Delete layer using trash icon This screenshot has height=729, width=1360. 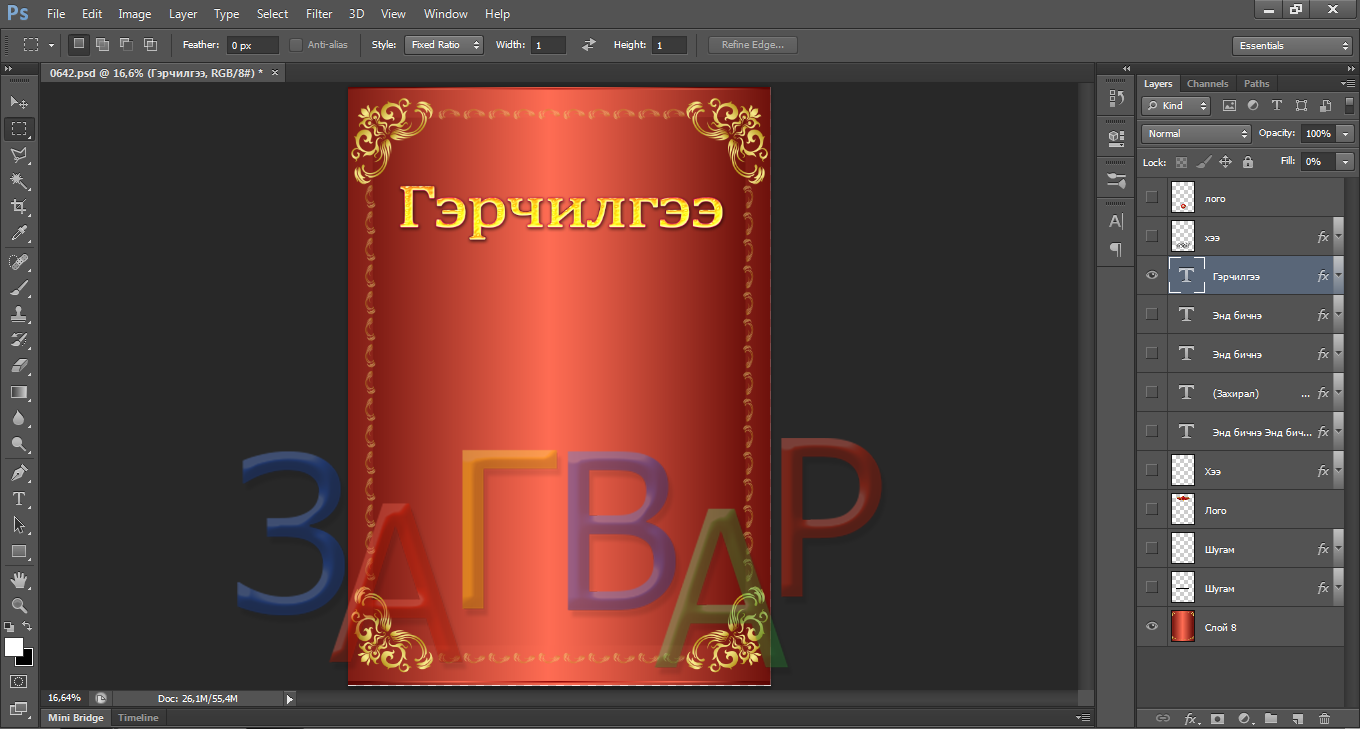(1324, 718)
